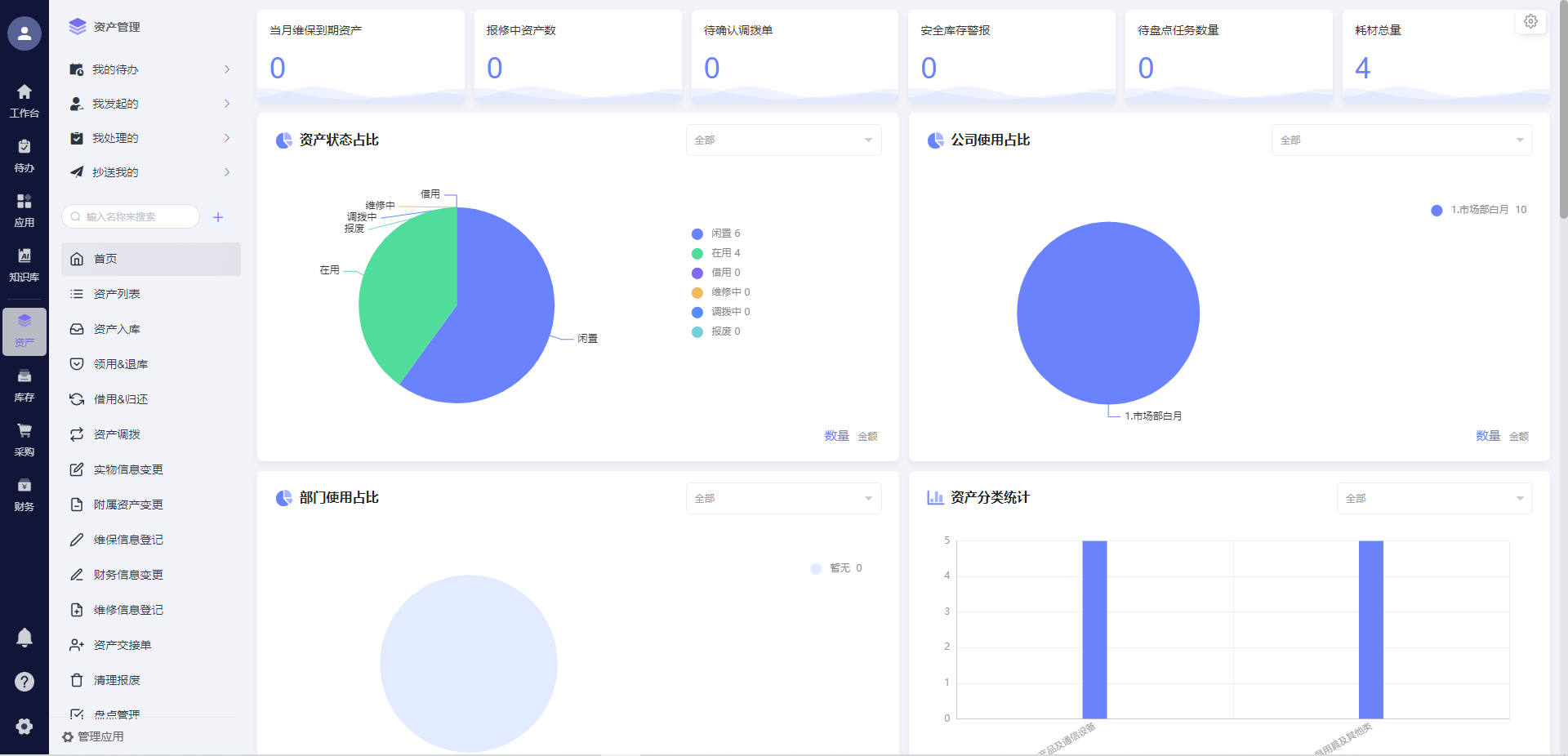Toggle 1.市场部白月 legend item
Screen dimensions: 1568x756
[1478, 210]
